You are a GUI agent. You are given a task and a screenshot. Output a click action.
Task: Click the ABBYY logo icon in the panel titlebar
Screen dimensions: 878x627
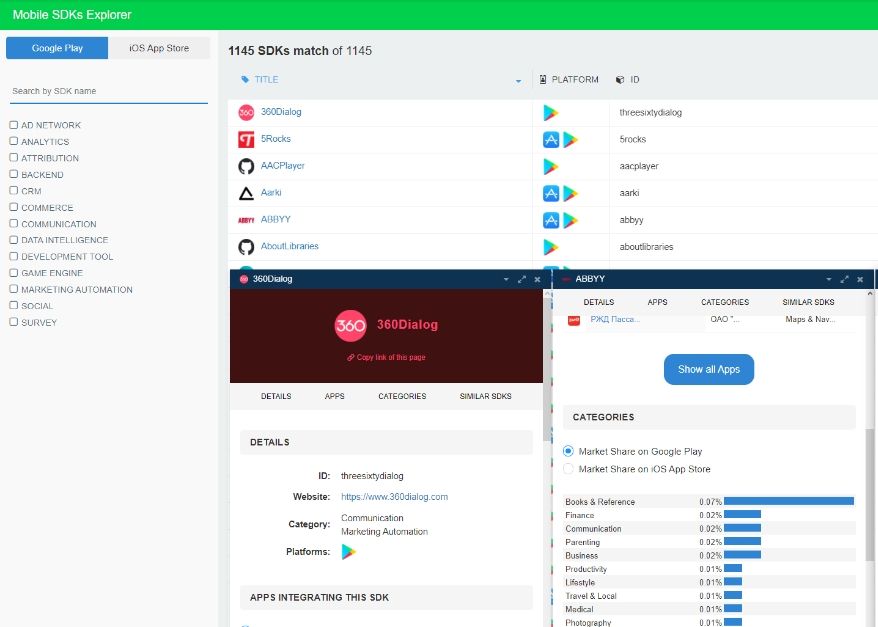565,278
